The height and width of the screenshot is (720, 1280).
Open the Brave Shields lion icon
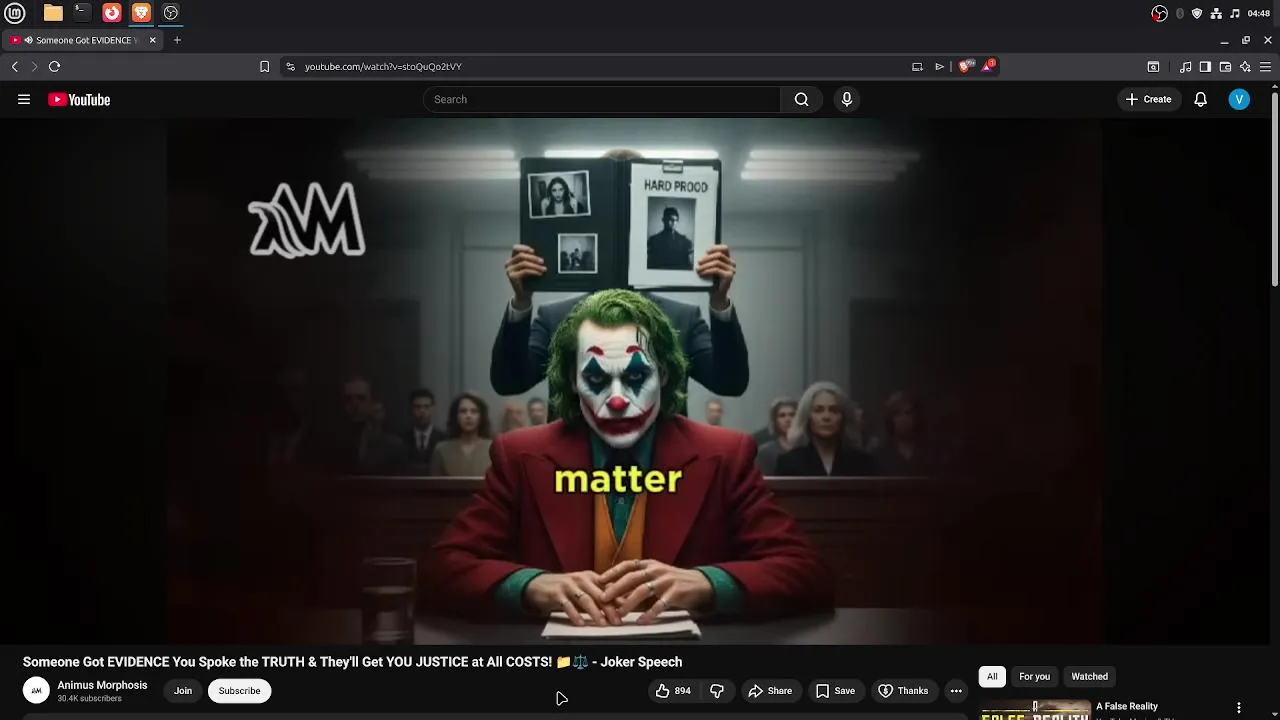[x=964, y=66]
